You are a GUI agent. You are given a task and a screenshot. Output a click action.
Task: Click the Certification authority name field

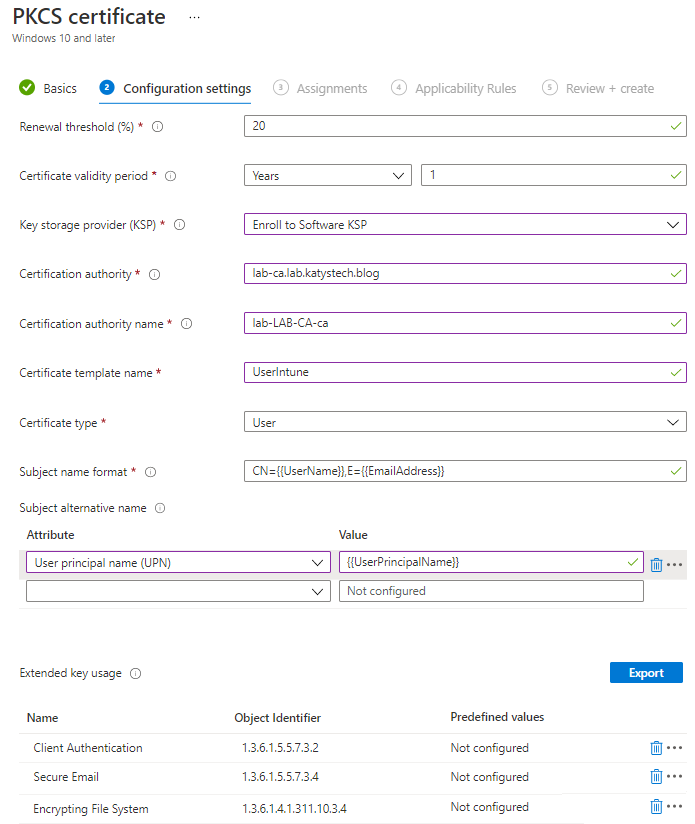pos(465,324)
